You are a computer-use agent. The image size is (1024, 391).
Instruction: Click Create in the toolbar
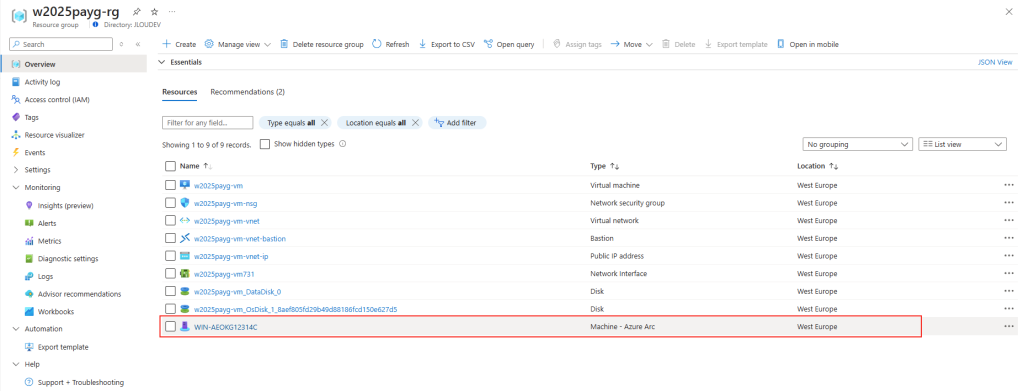[179, 44]
